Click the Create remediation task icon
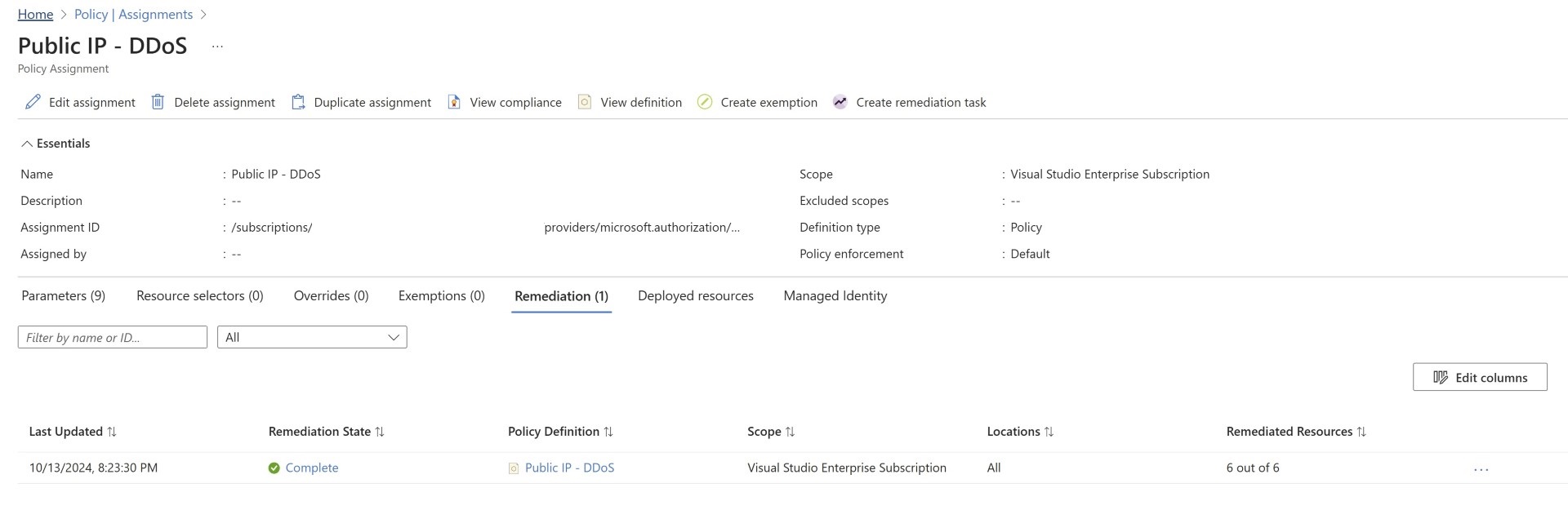This screenshot has height=510, width=1568. 840,102
